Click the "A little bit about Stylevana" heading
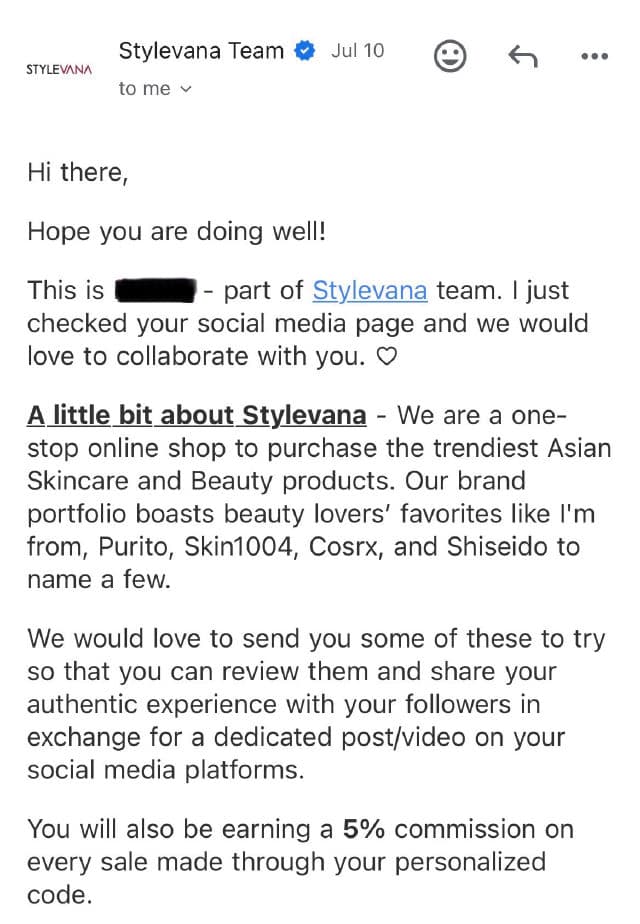The height and width of the screenshot is (924, 640). pos(197,415)
